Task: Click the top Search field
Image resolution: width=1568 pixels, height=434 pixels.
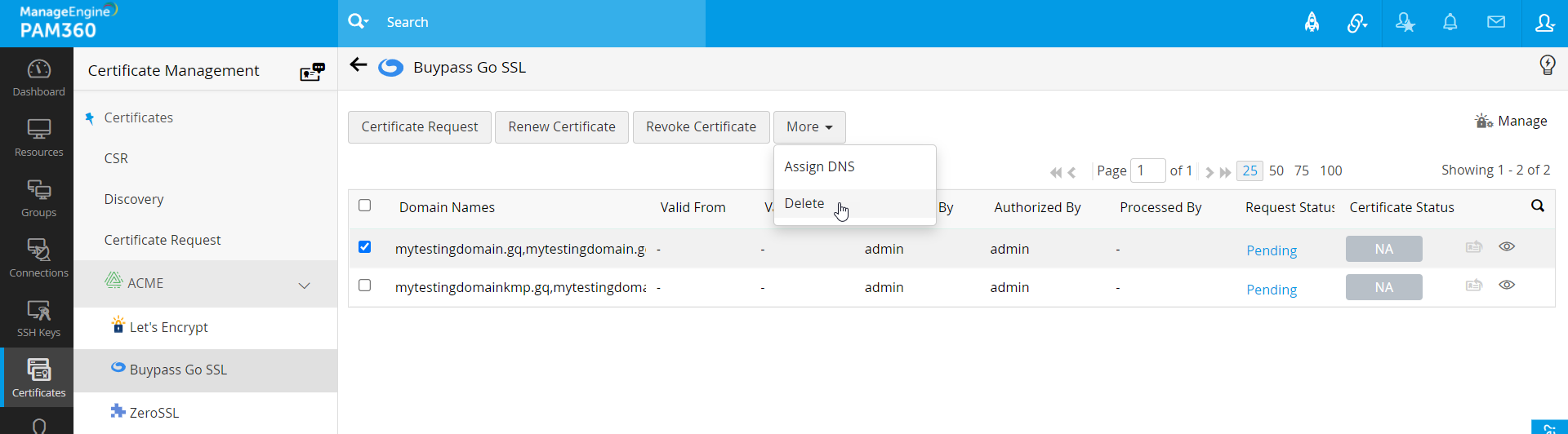Action: pyautogui.click(x=542, y=22)
